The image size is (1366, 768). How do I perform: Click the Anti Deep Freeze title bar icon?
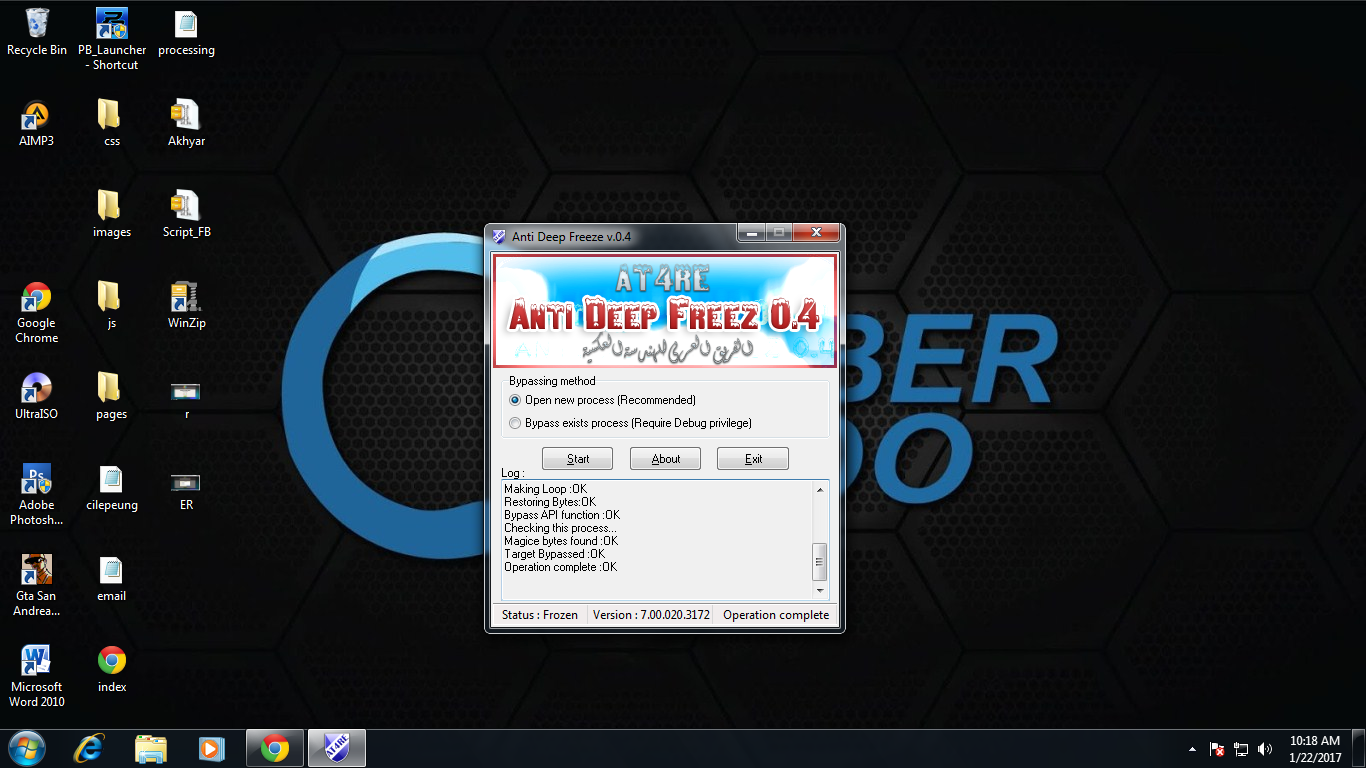click(499, 236)
